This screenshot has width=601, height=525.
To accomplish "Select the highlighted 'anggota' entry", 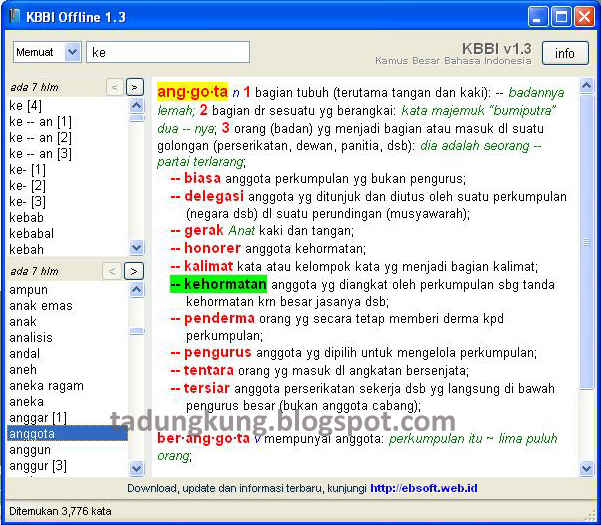I will click(x=67, y=433).
